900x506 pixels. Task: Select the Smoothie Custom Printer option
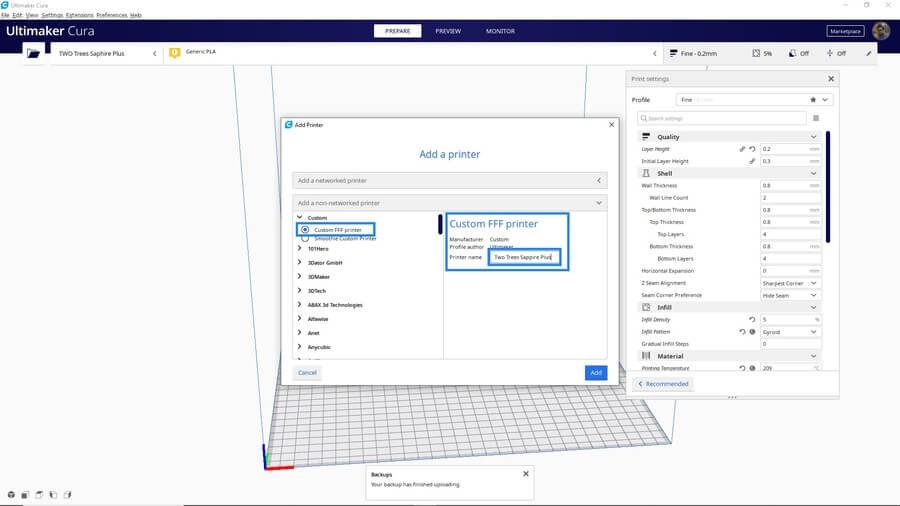(x=305, y=239)
